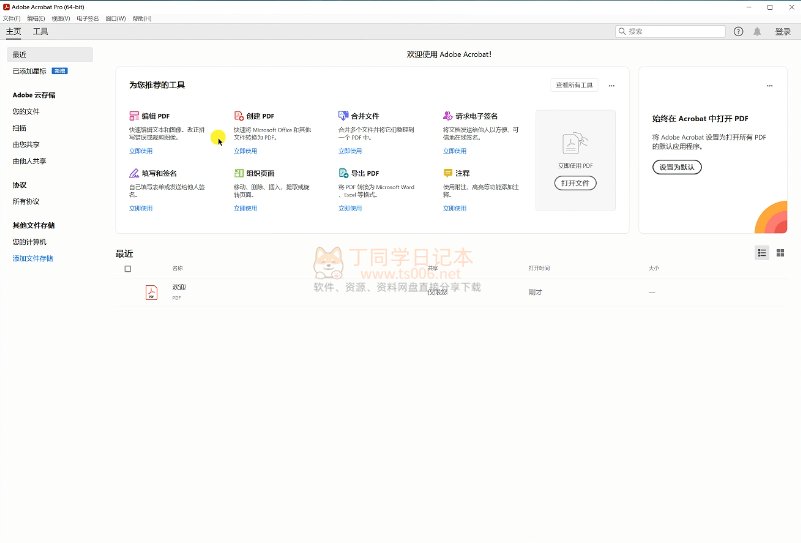This screenshot has width=801, height=543.
Task: Click the 新增 badge beside 已添加星标
Action: tap(60, 71)
